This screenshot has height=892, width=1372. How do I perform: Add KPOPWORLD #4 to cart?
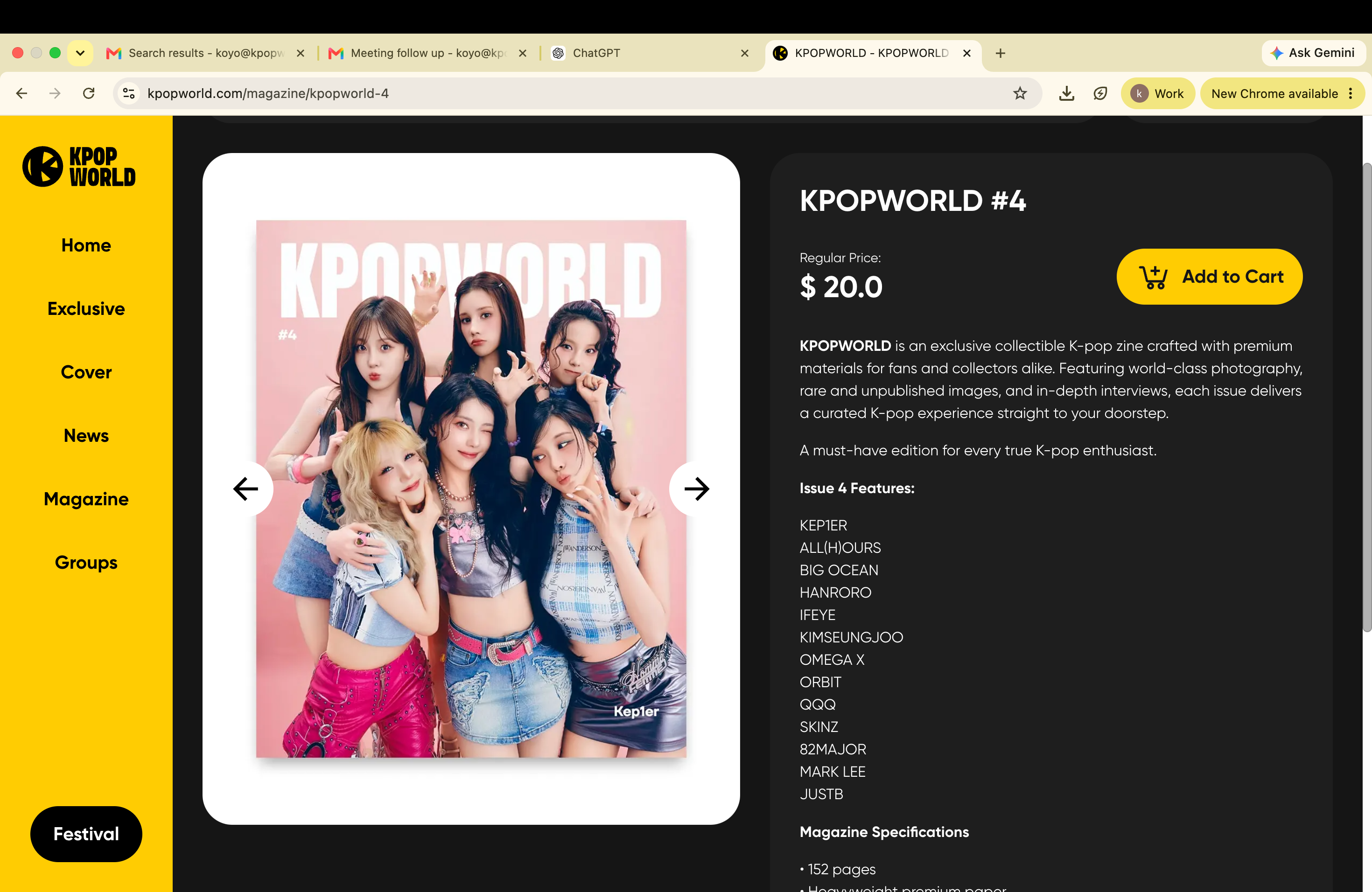click(1209, 277)
